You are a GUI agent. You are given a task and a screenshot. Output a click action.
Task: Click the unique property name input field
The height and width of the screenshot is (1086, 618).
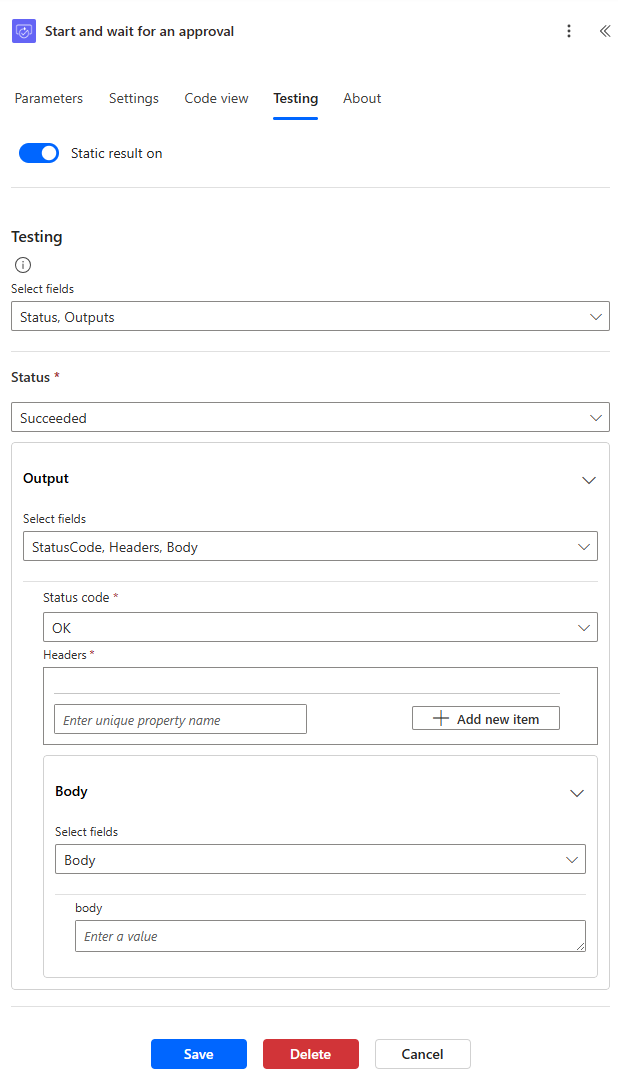point(180,718)
